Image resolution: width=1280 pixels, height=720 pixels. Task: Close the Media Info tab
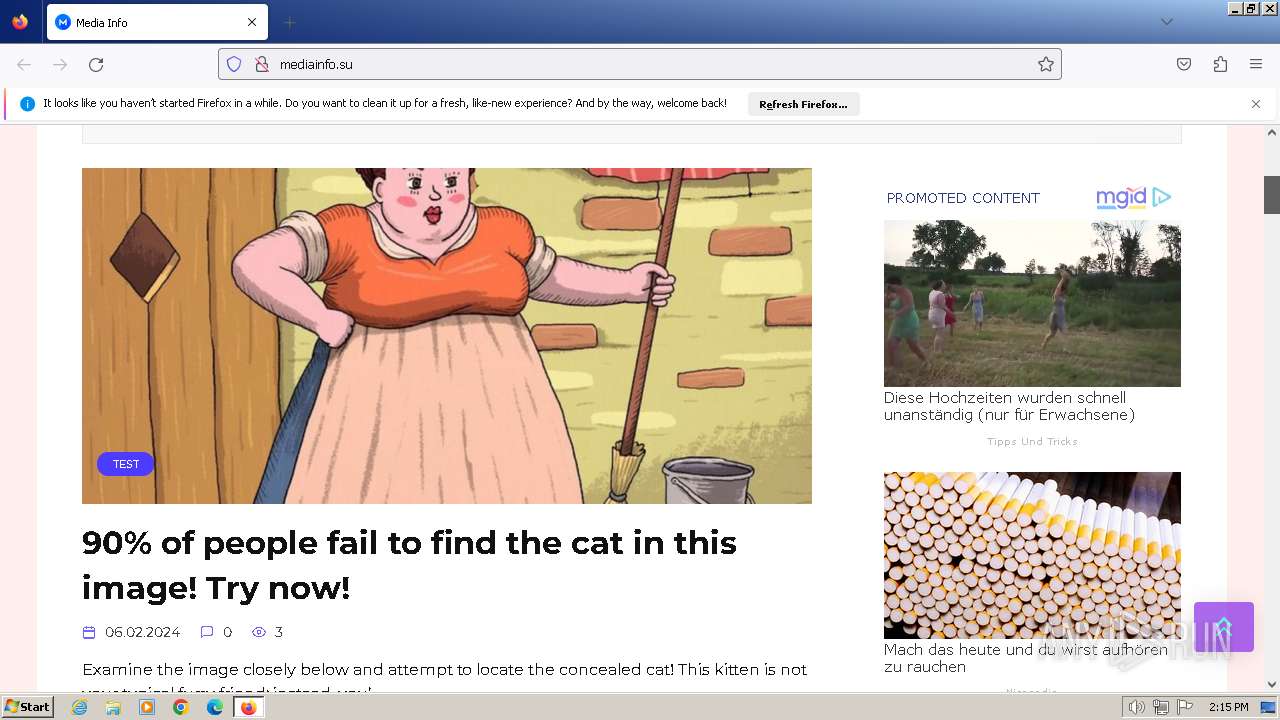252,22
